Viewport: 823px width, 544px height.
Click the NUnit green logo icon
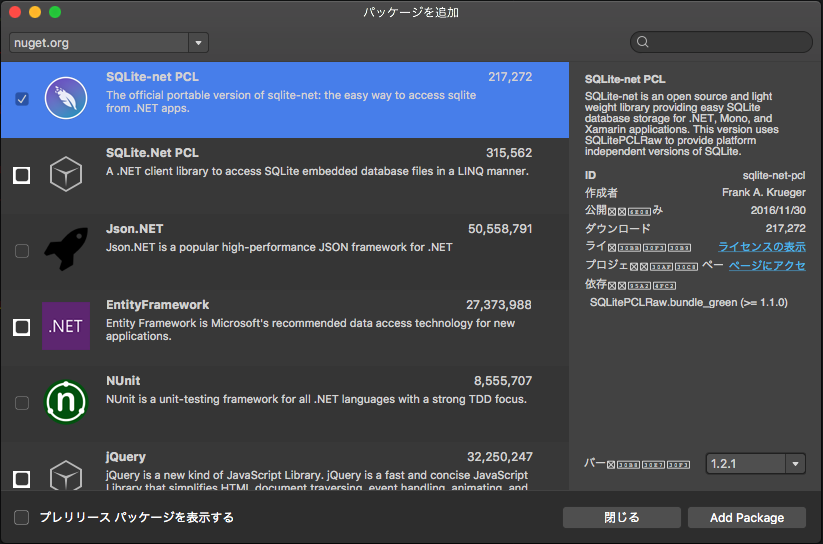tap(66, 402)
